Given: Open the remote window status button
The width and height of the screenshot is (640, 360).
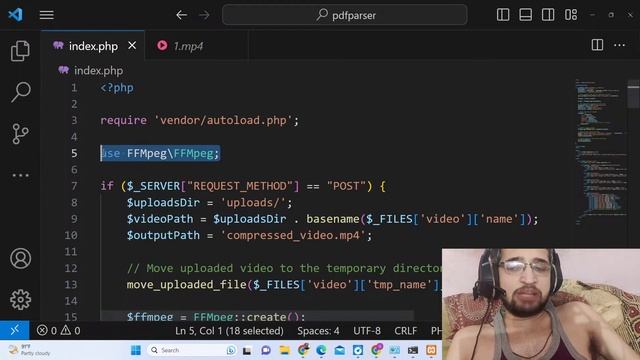Looking at the screenshot, I should (15, 330).
